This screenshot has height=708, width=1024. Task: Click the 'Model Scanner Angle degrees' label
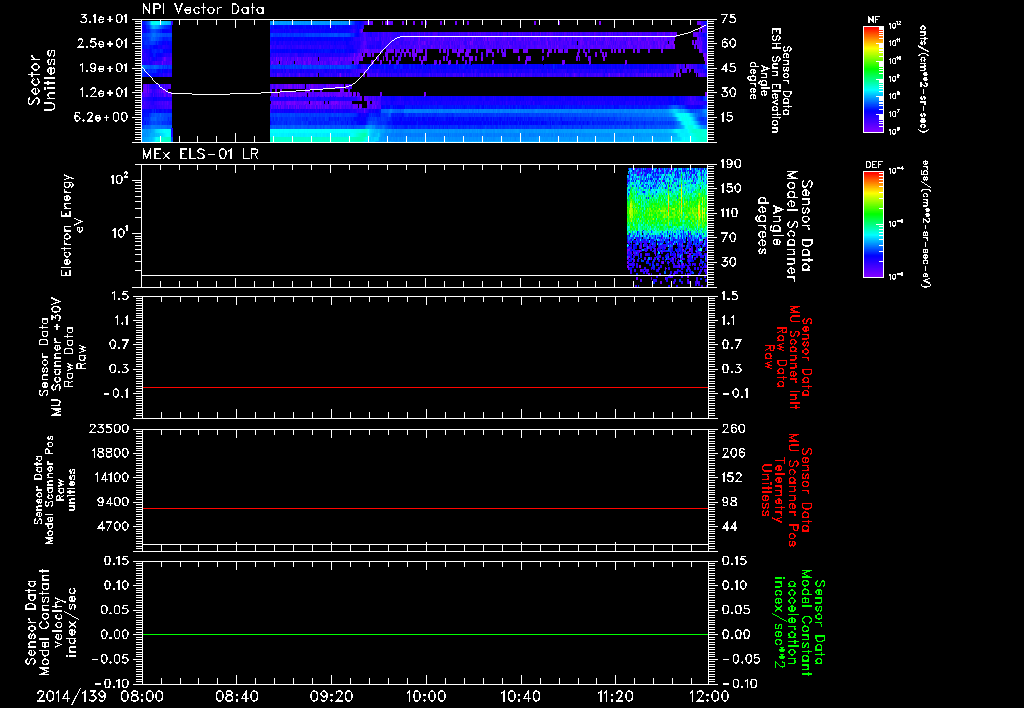point(784,226)
